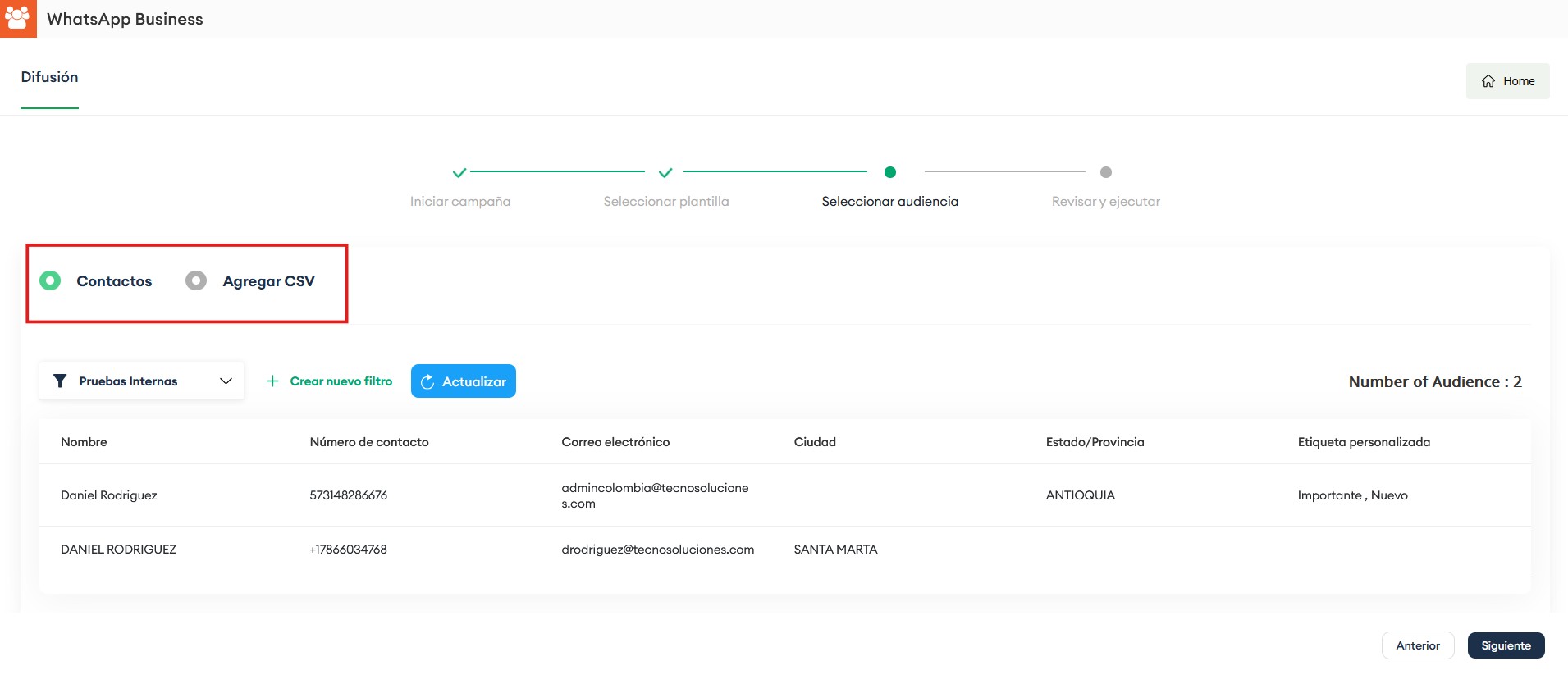Screen dimensions: 1568x675
Task: Click the orange WhatsApp Business app logo
Action: [x=17, y=18]
